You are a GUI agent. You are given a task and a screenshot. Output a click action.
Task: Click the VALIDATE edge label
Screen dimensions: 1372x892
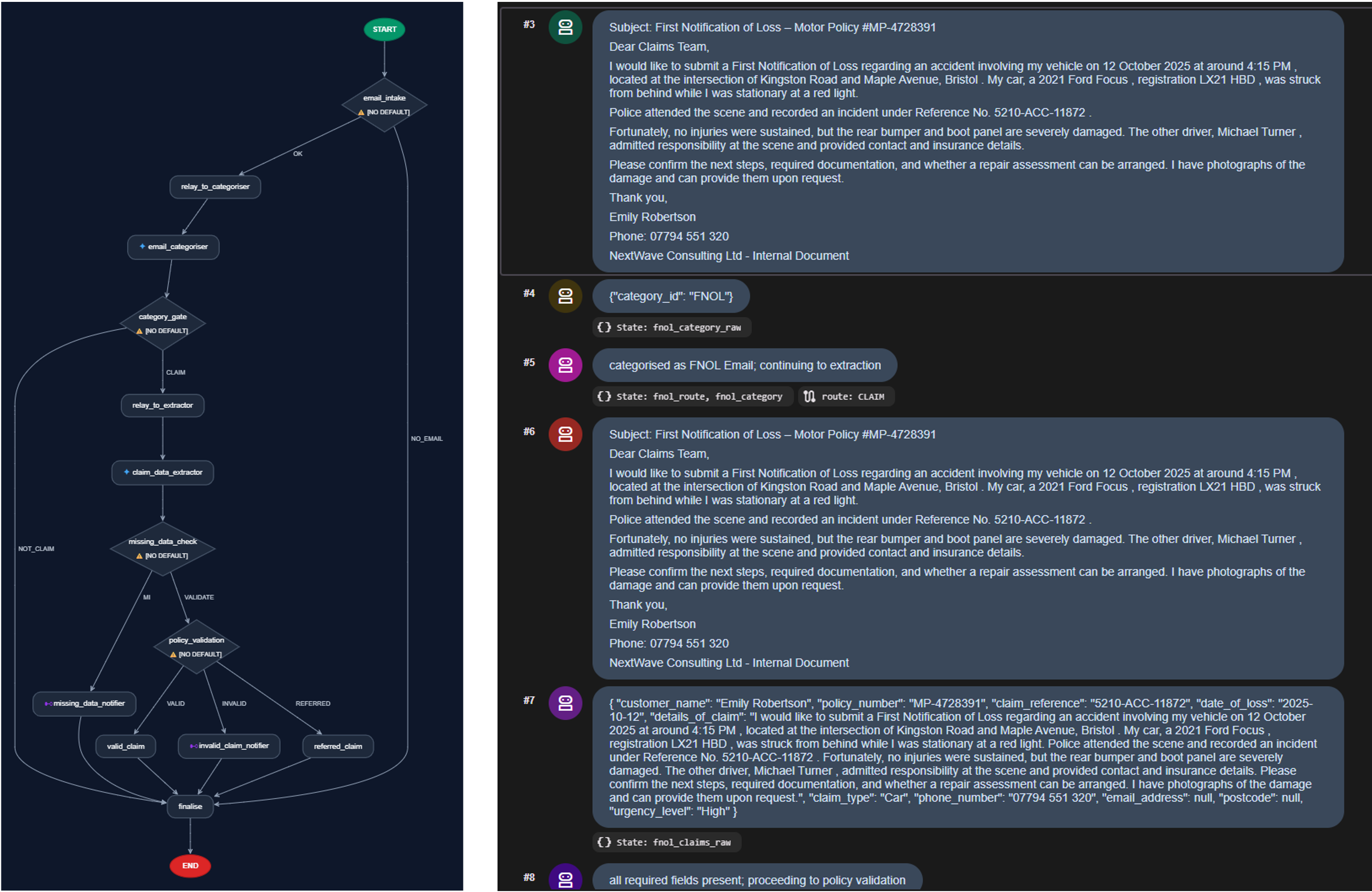199,597
